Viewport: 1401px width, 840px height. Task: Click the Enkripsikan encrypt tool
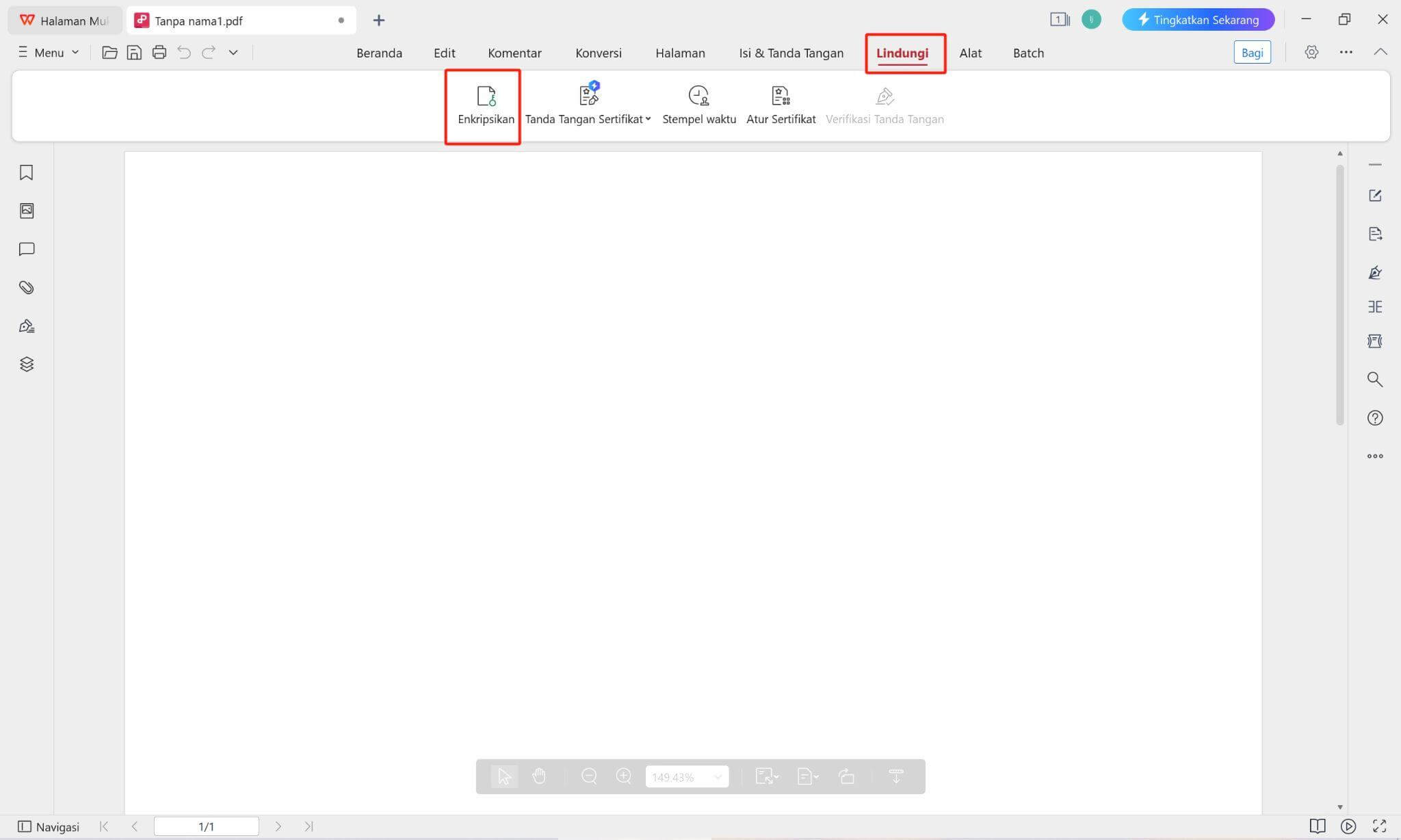[486, 105]
